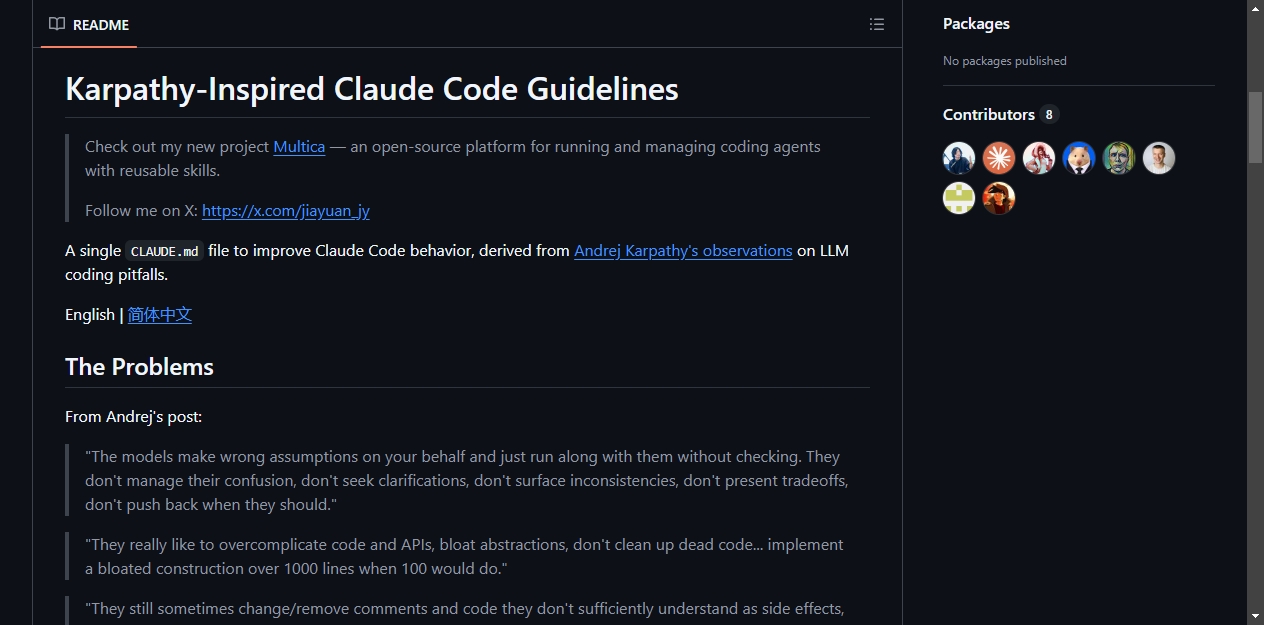Select the README tab
Viewport: 1264px width, 625px height.
[x=89, y=24]
